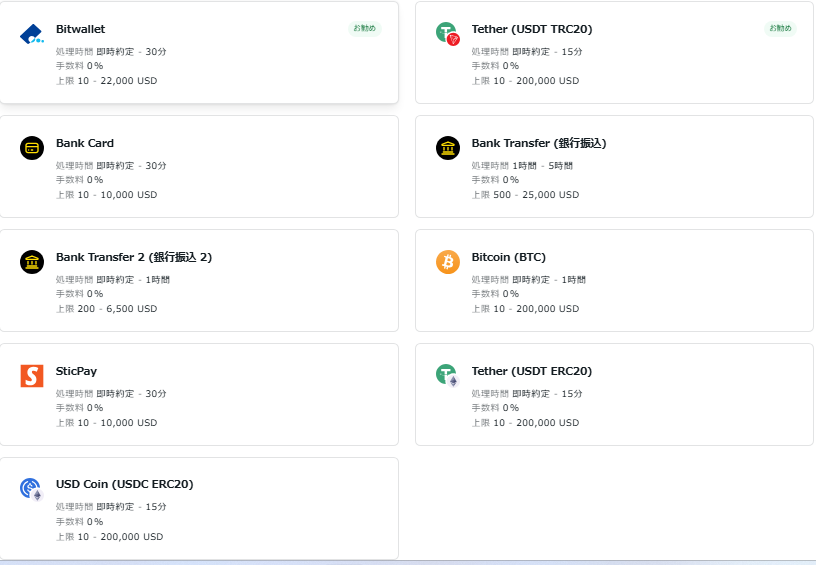Screen dimensions: 816x565
Task: Choose Tether (USDT TRC20) title
Action: tap(532, 29)
